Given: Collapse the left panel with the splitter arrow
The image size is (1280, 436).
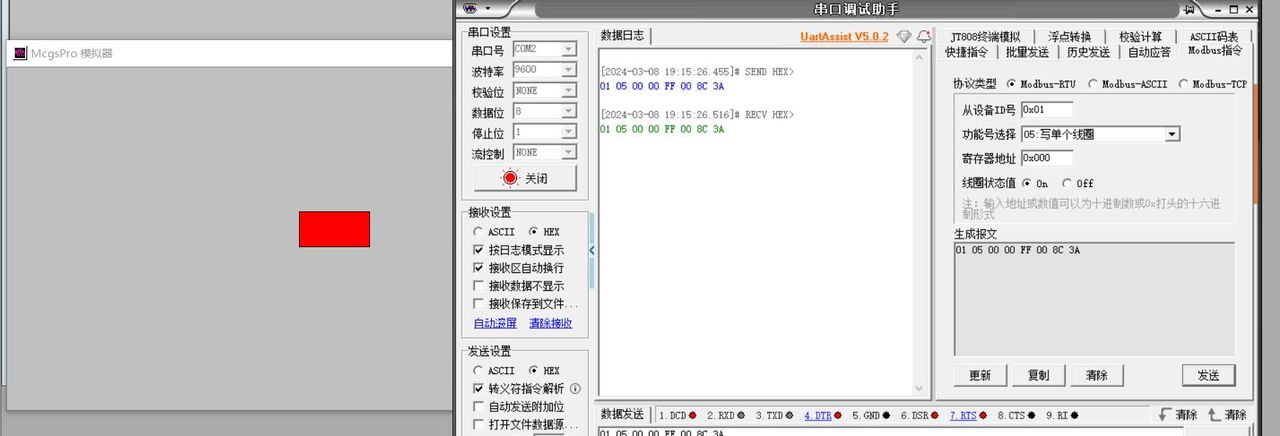Looking at the screenshot, I should [591, 249].
